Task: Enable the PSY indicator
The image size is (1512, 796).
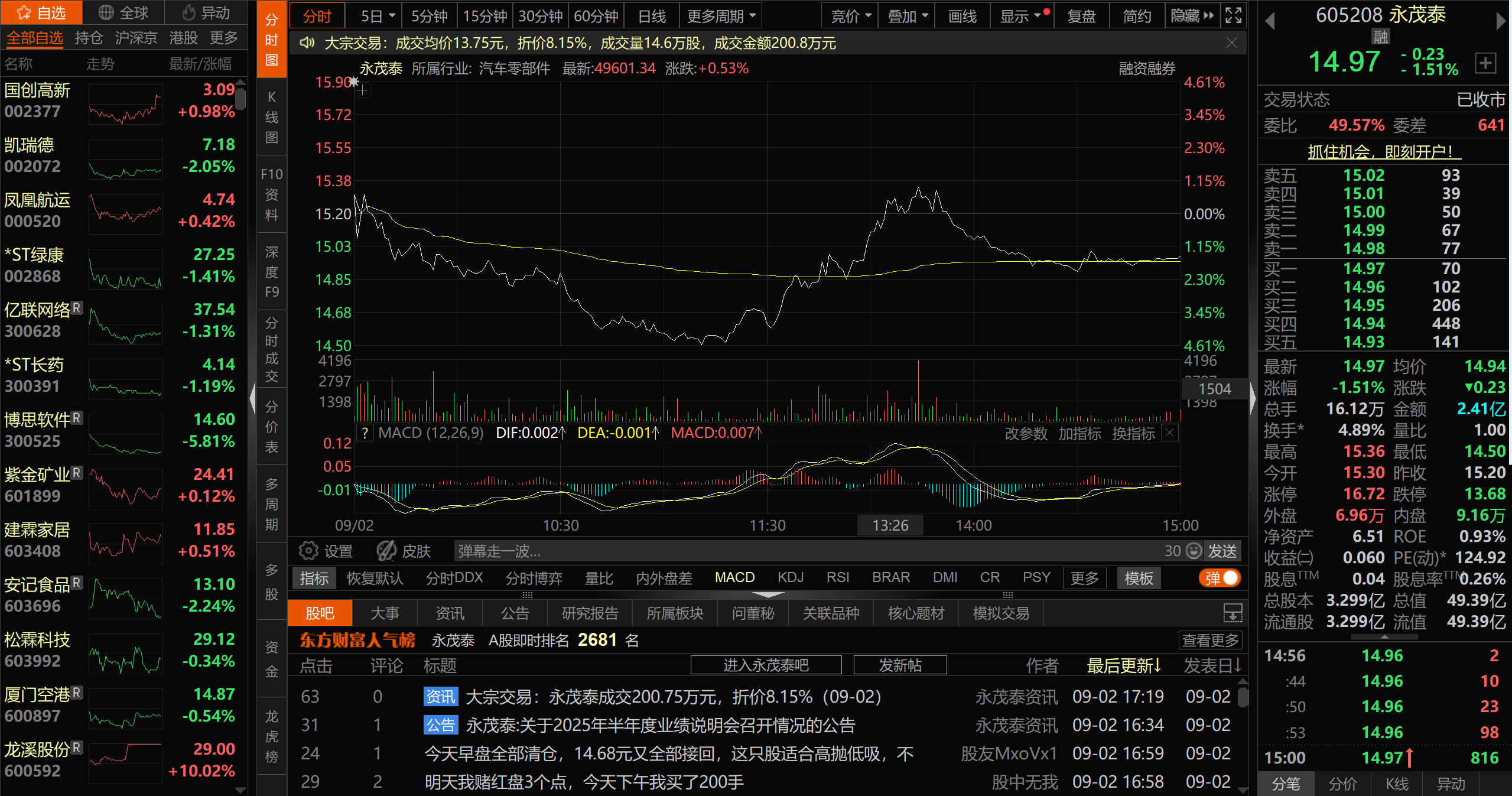Action: pos(1036,577)
